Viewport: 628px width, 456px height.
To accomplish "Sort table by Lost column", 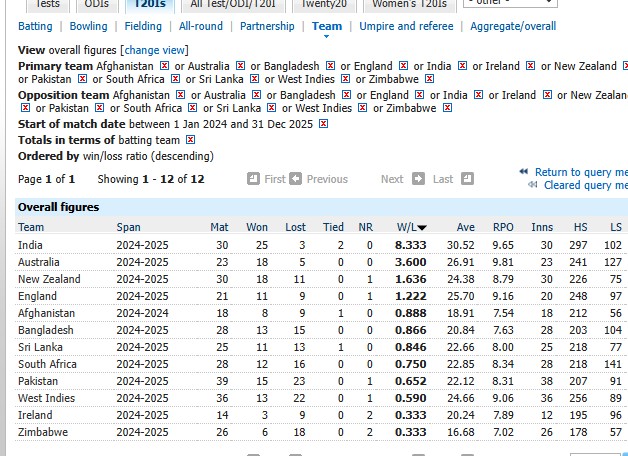I will pos(296,227).
